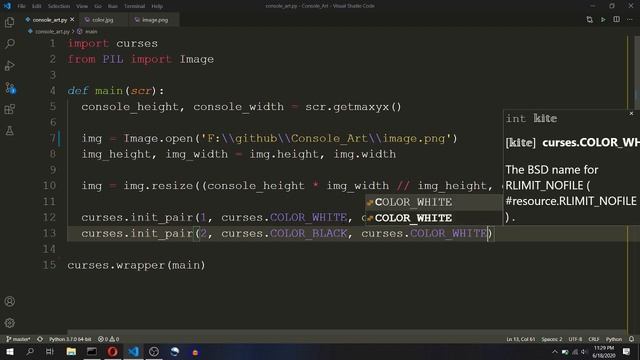Close the console_art.py tab
This screenshot has height=360, width=640.
(x=72, y=20)
